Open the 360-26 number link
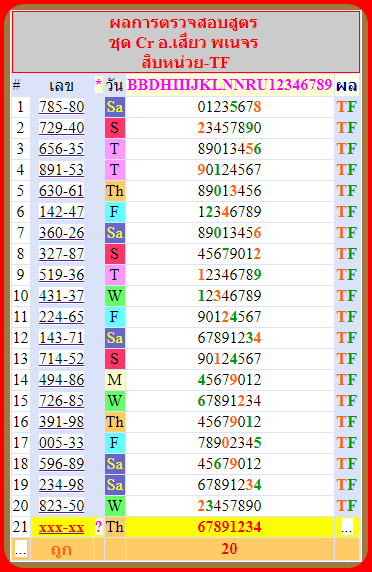The width and height of the screenshot is (372, 572). (61, 233)
